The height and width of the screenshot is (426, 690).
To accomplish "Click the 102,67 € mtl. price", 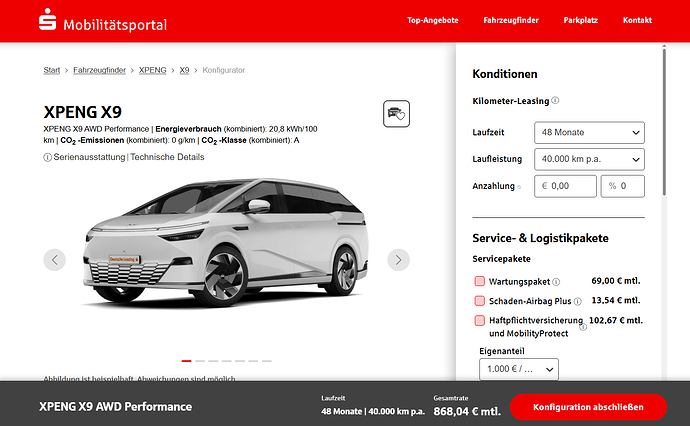I will (616, 320).
